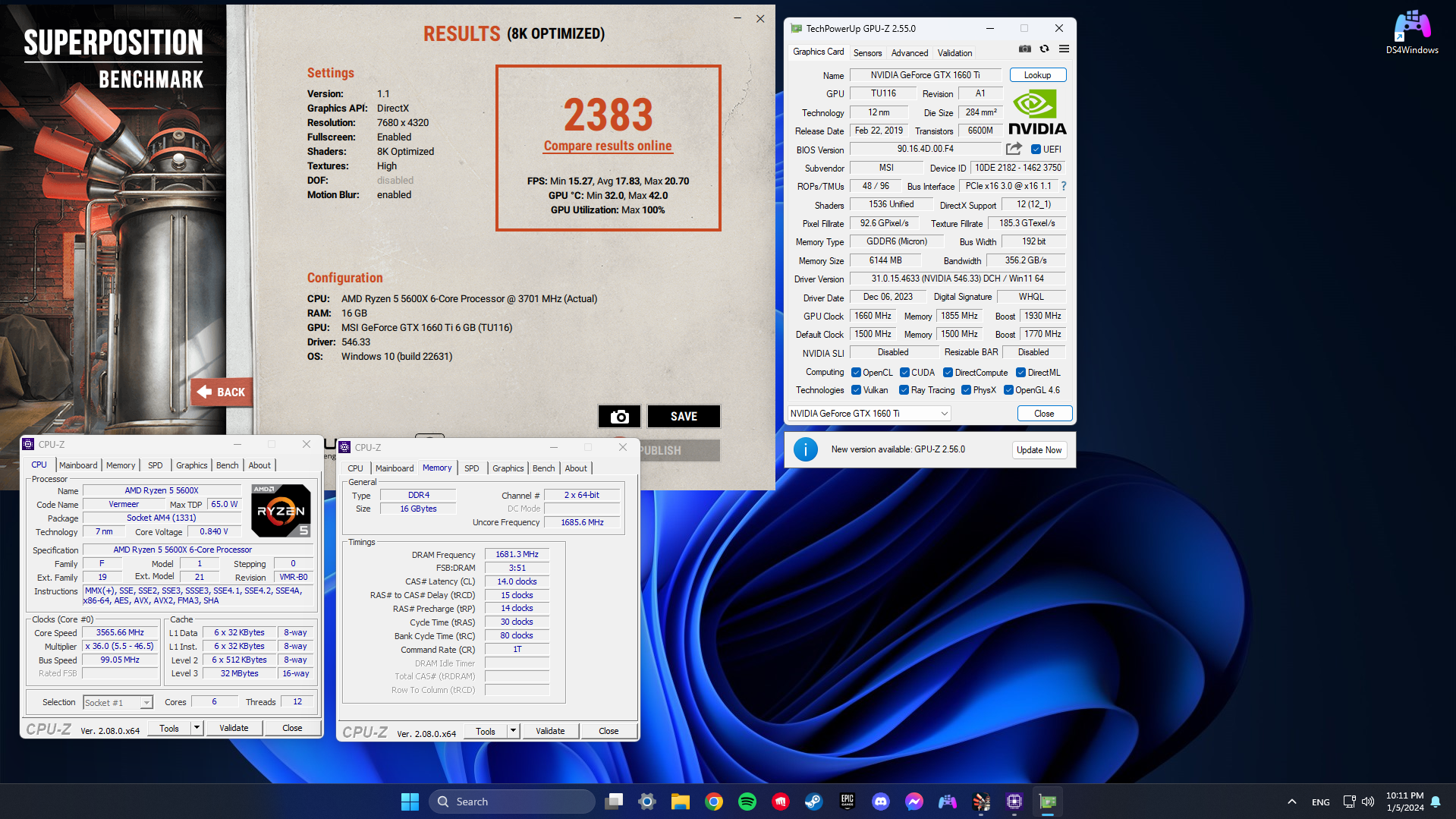Screen dimensions: 1456x819
Task: Expand Tools dropdown arrow in left CPU-Z
Action: click(197, 728)
